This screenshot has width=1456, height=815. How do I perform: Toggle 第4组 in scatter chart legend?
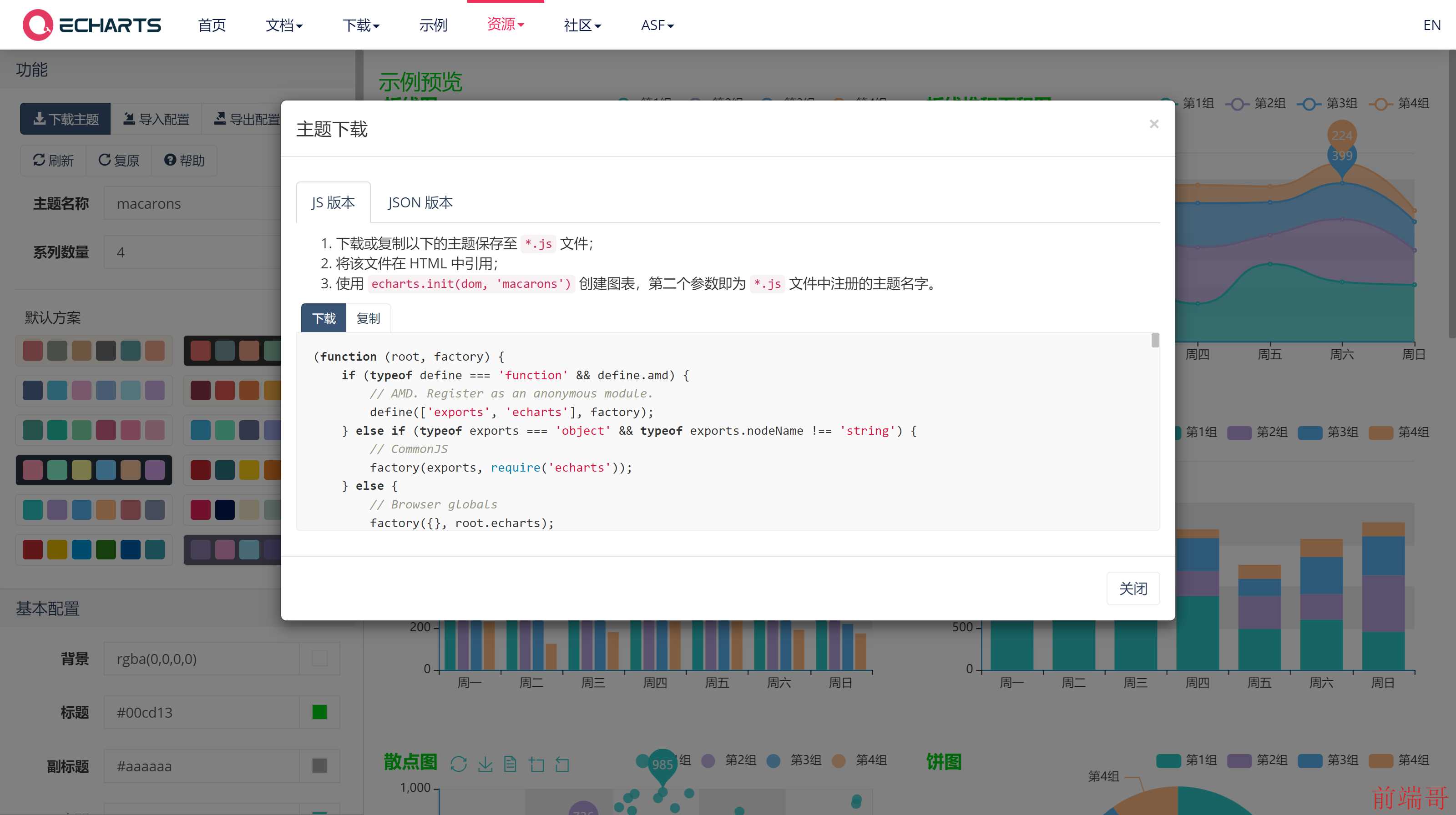(x=859, y=760)
